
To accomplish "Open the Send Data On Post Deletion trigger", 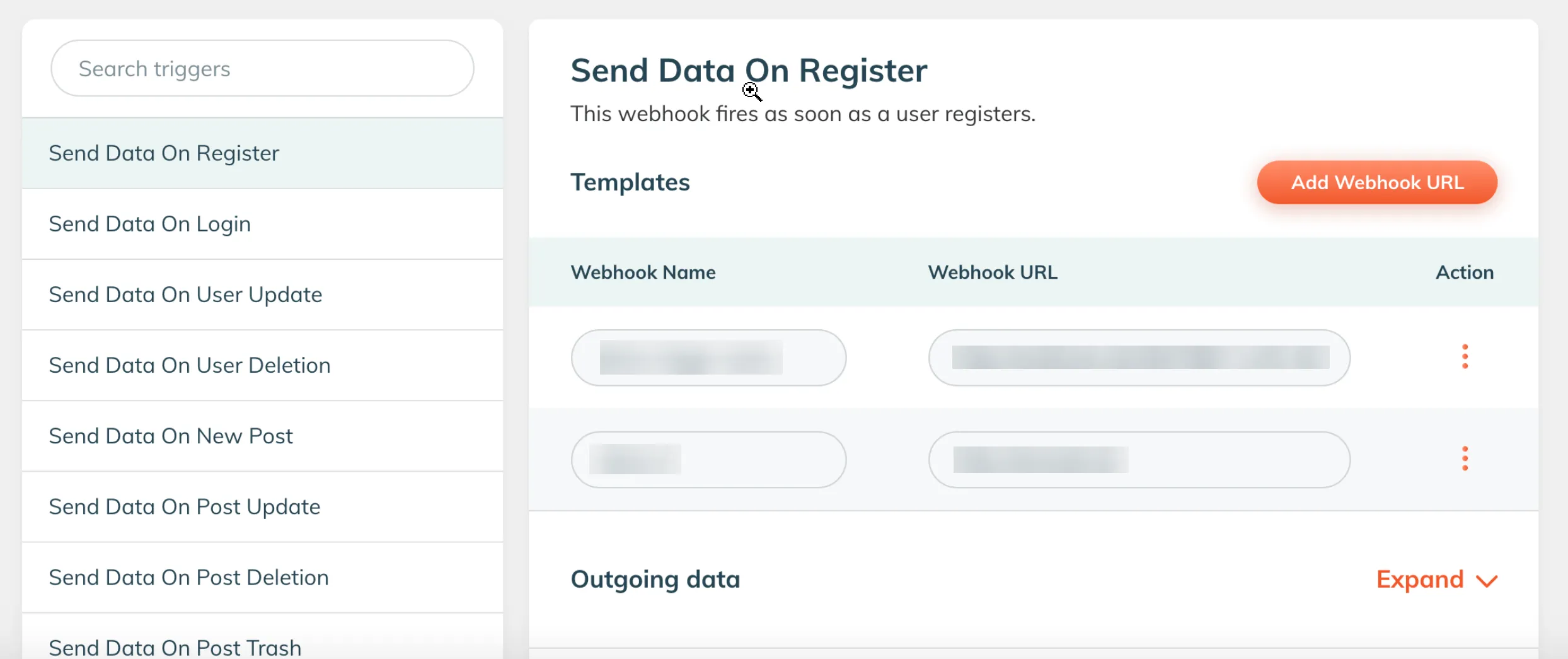I will tap(188, 577).
